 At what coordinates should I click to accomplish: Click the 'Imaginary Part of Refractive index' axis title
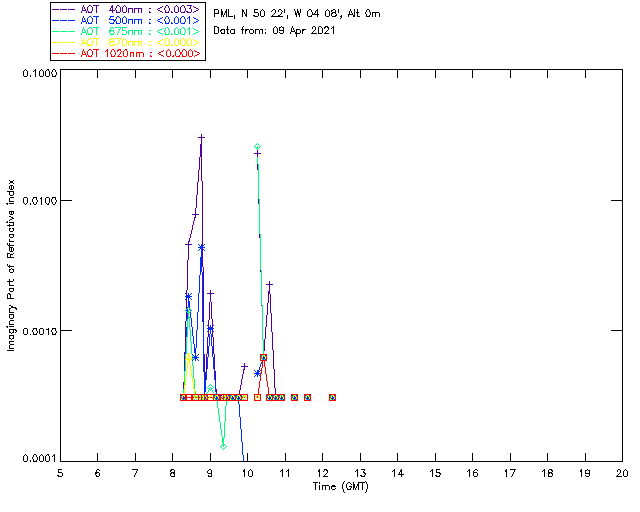[x=11, y=265]
